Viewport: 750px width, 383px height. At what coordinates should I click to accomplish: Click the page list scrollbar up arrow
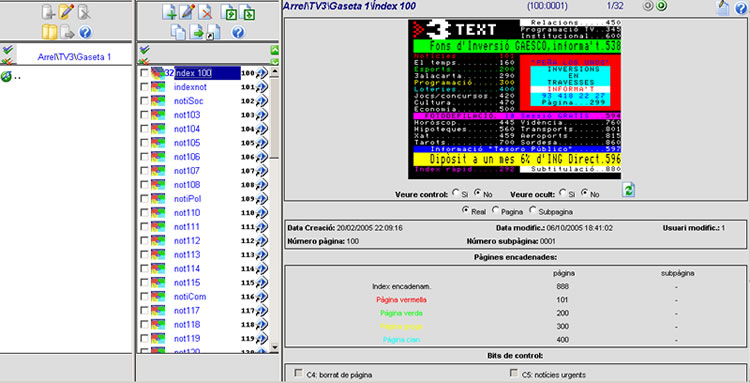[x=275, y=72]
